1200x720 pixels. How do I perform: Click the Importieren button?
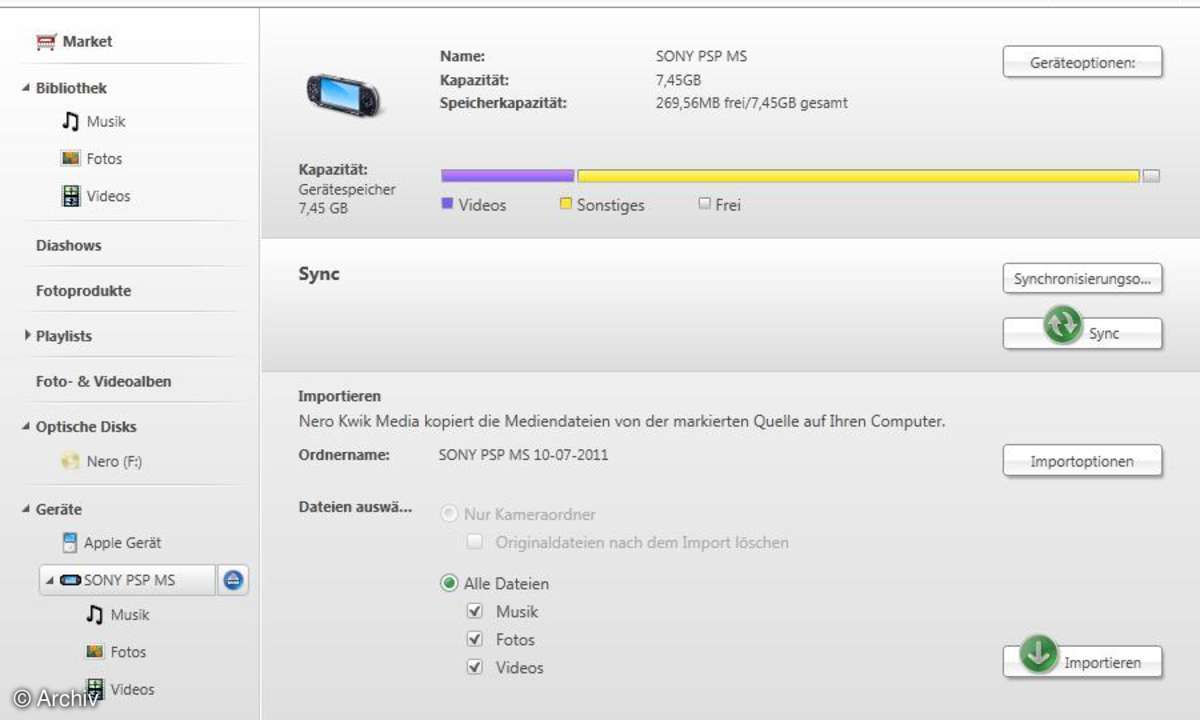tap(1083, 662)
